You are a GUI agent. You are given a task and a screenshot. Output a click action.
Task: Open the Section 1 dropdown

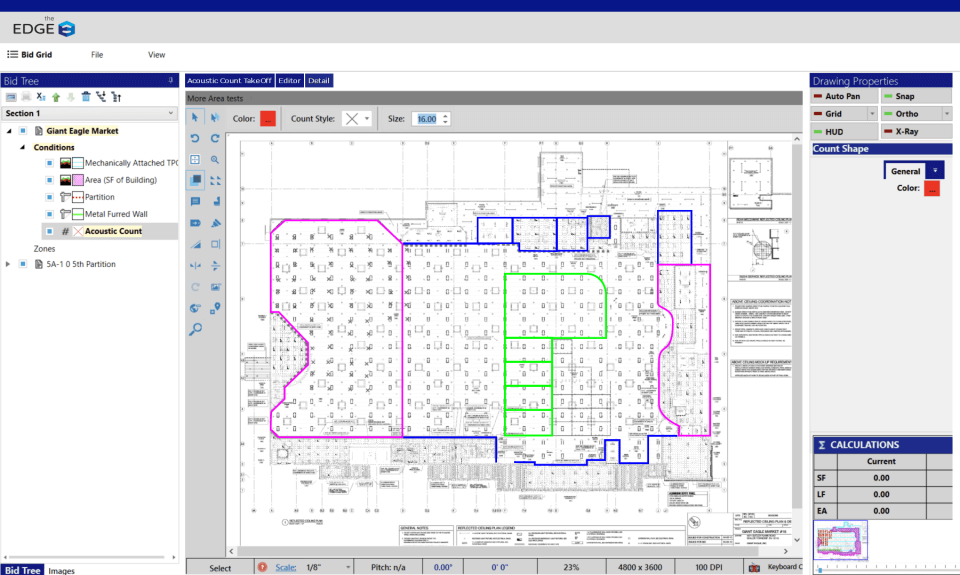coord(170,114)
